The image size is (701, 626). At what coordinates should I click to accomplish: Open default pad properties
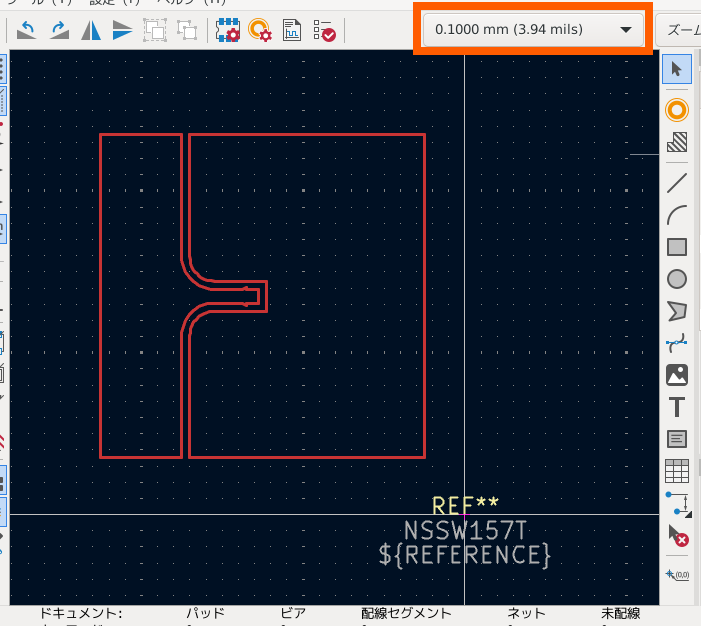pos(260,30)
